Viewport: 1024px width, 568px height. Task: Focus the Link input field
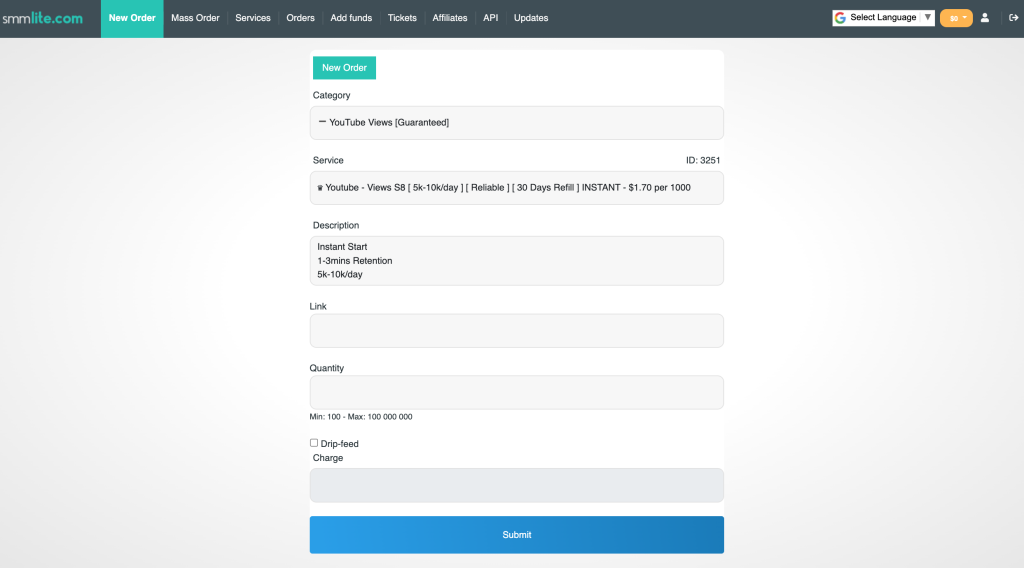517,330
